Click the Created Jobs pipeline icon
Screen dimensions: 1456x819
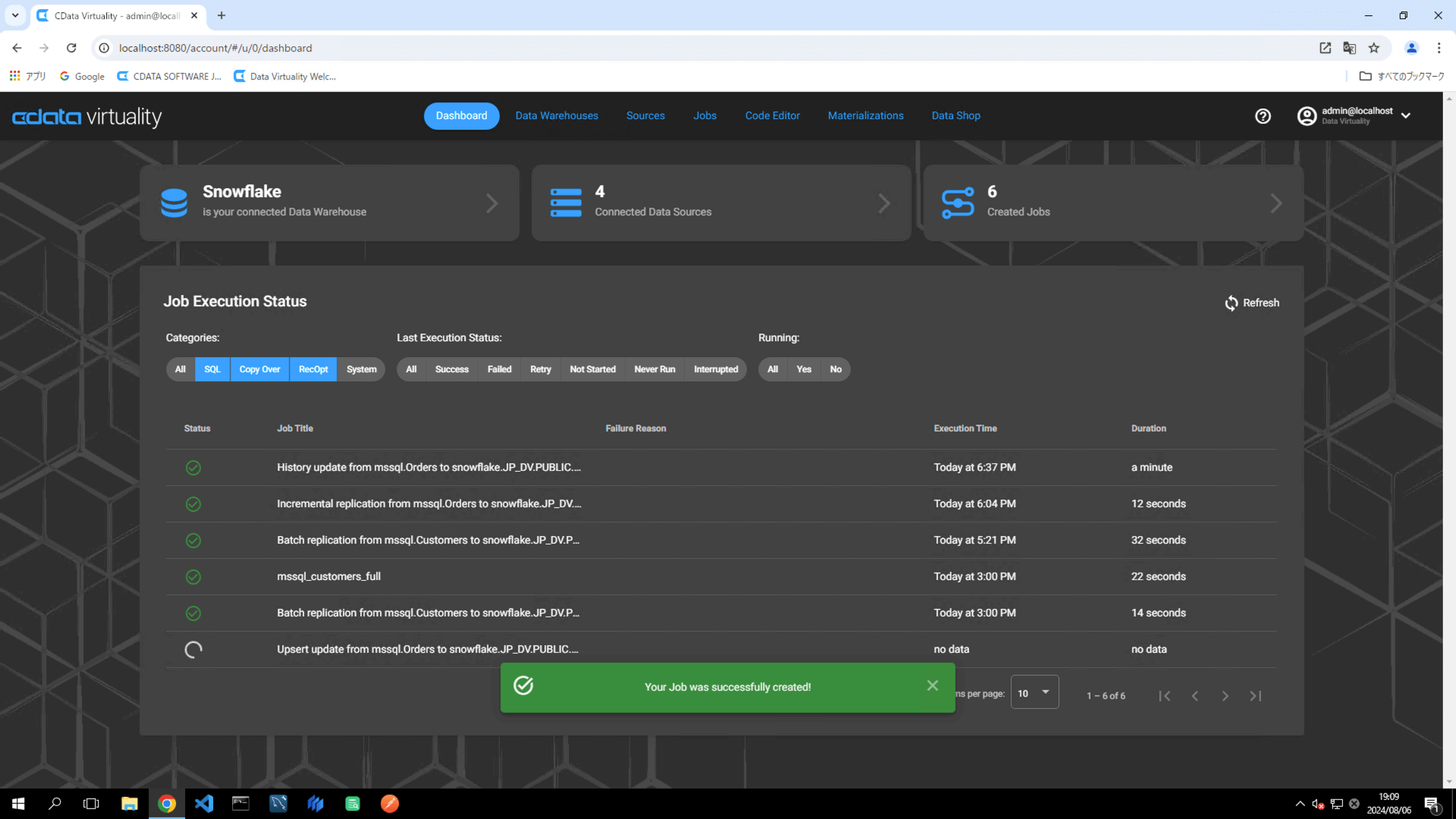958,203
